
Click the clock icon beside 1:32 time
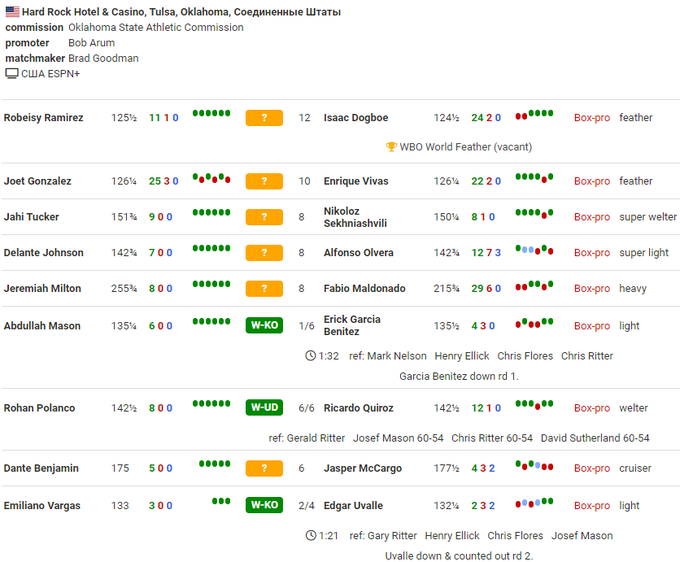311,356
